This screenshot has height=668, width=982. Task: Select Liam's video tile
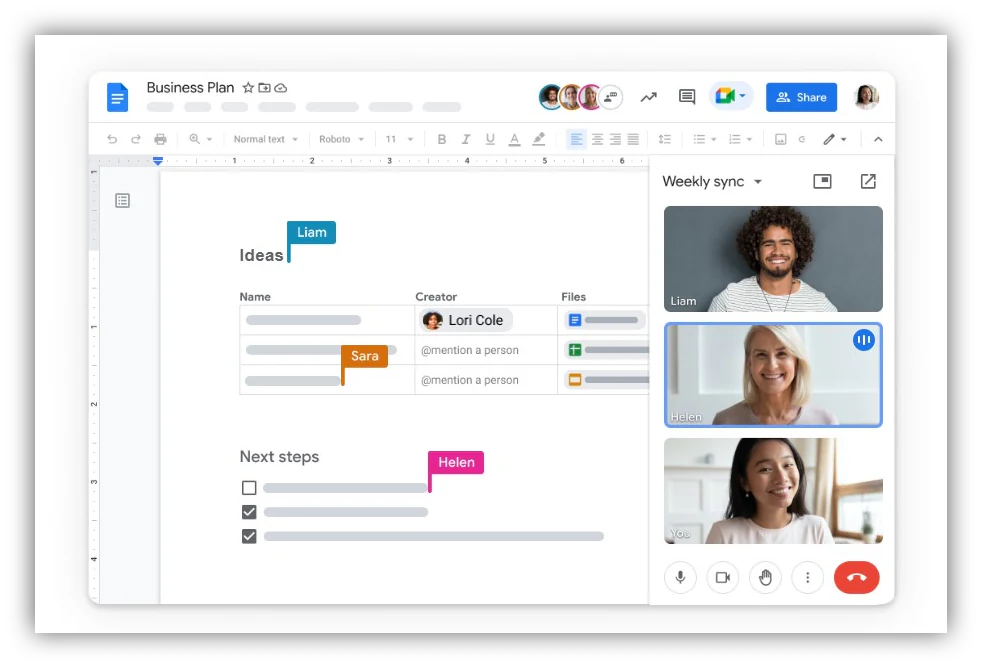tap(773, 259)
